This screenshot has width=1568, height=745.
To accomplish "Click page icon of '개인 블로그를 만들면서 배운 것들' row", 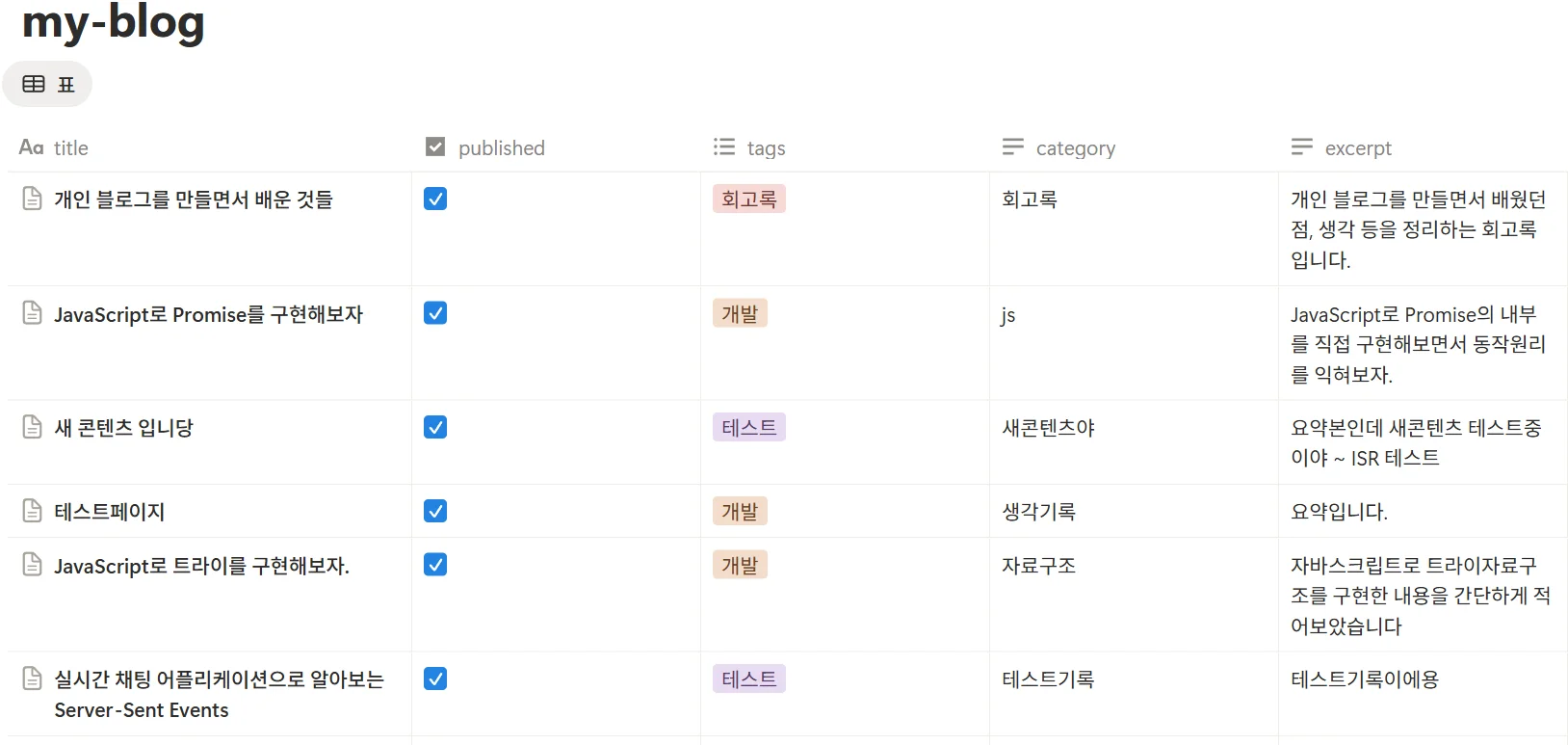I will click(x=33, y=199).
